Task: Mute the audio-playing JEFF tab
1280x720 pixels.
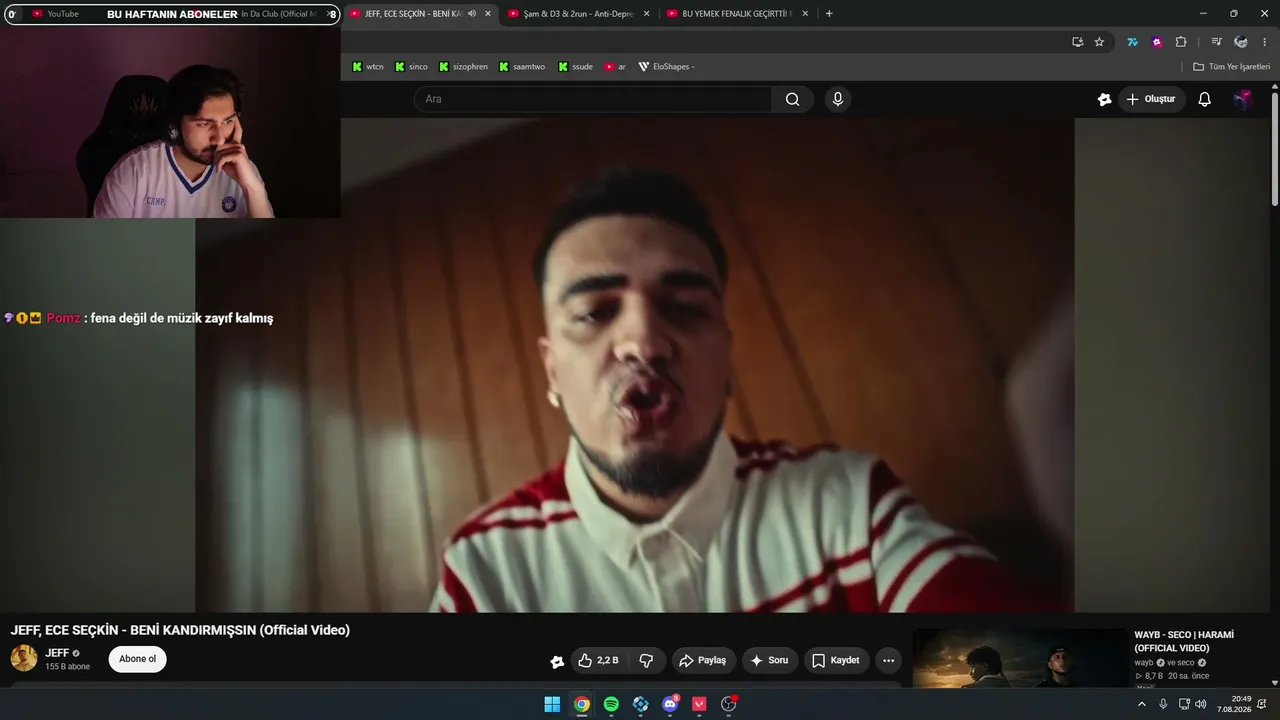Action: (x=472, y=14)
